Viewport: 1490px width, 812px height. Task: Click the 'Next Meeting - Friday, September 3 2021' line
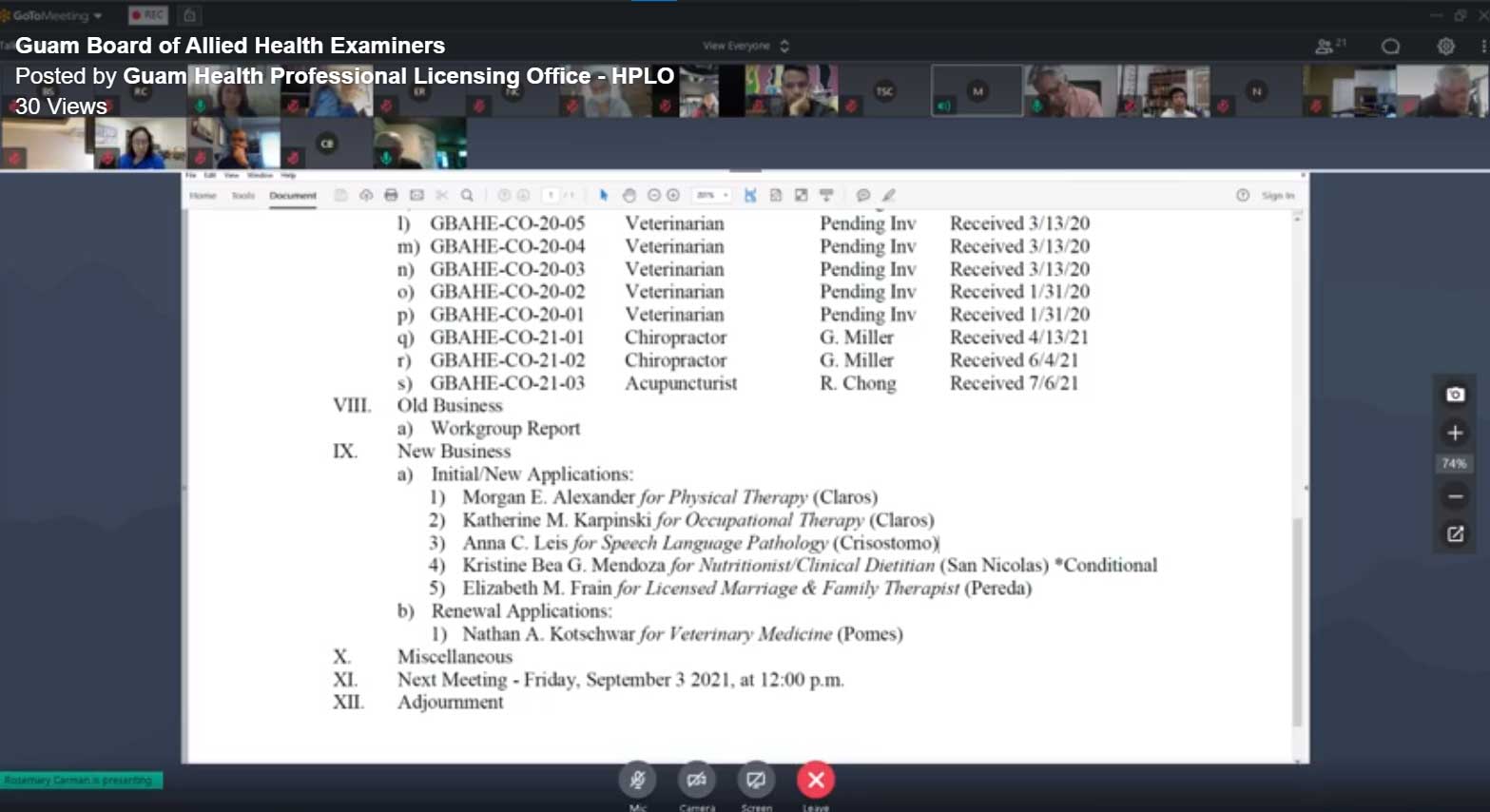pyautogui.click(x=621, y=680)
